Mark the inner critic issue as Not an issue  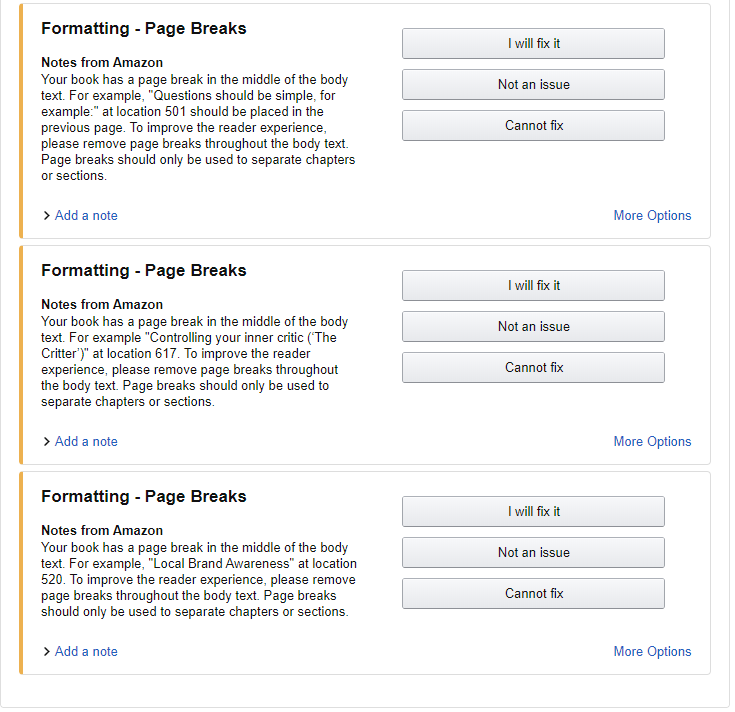(533, 327)
